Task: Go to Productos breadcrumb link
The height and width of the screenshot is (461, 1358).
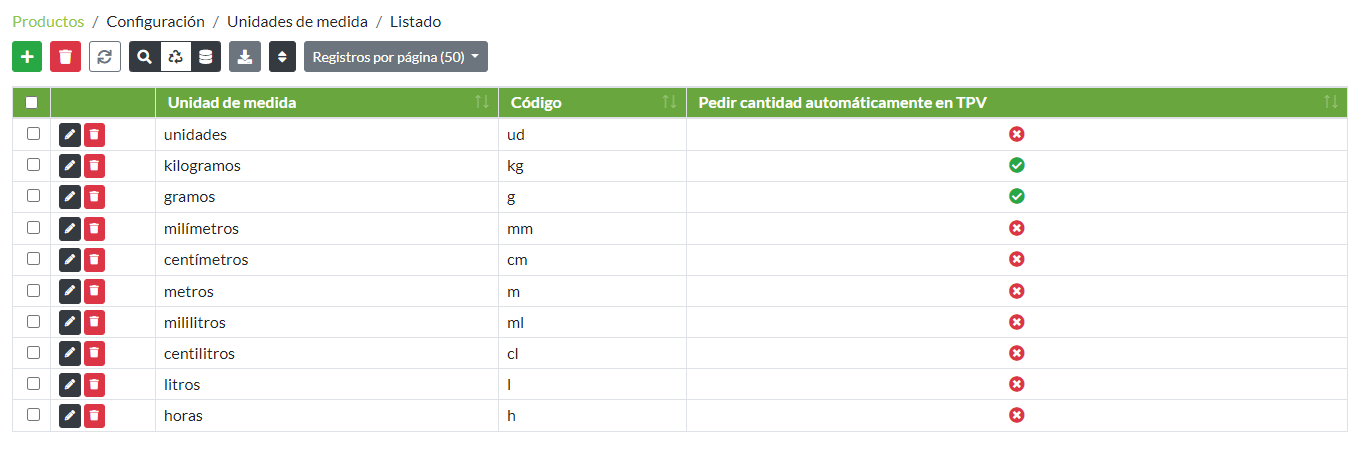Action: [x=48, y=21]
